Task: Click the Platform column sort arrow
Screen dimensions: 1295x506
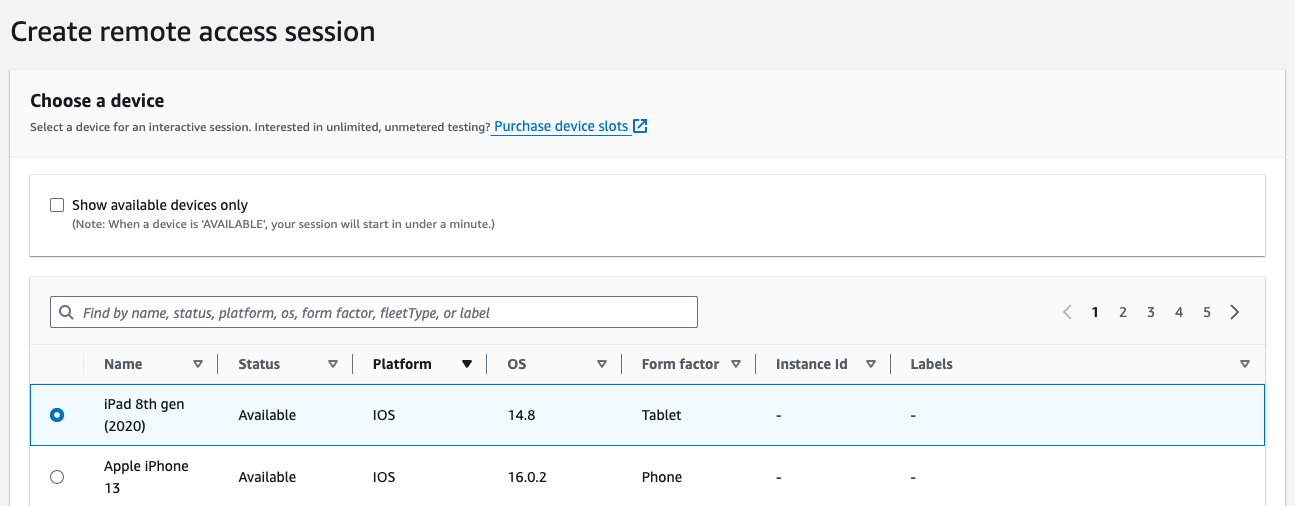Action: 467,365
